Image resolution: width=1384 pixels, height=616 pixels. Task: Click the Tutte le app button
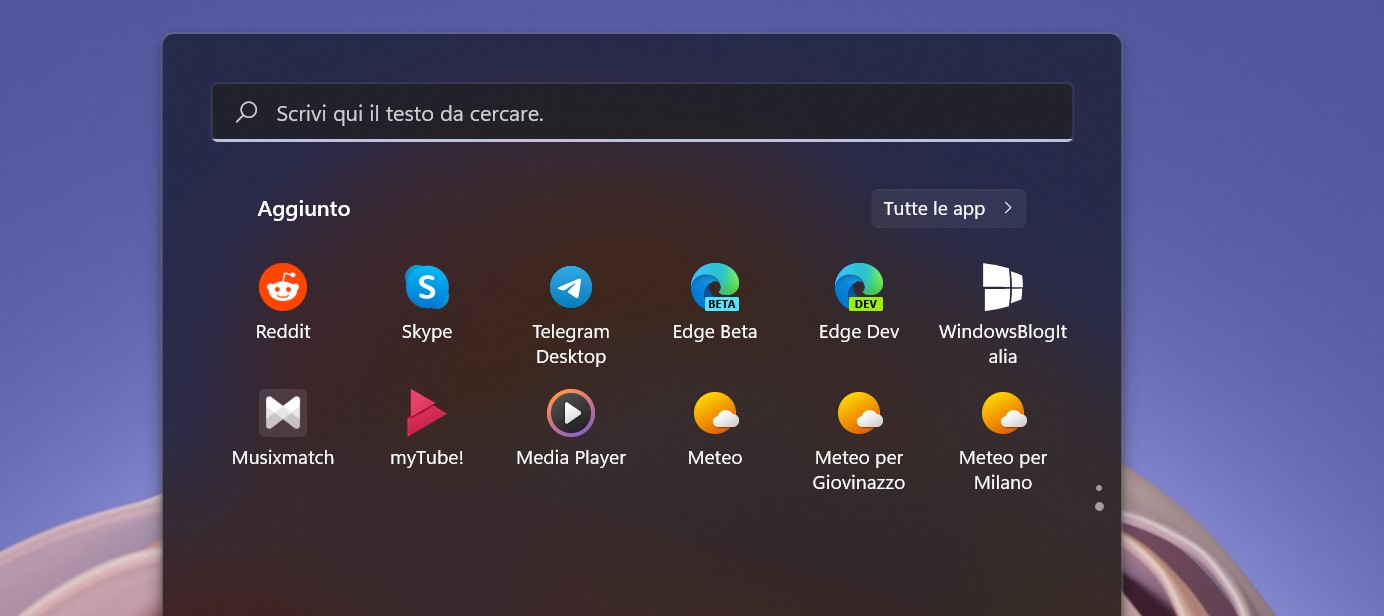[x=949, y=209]
